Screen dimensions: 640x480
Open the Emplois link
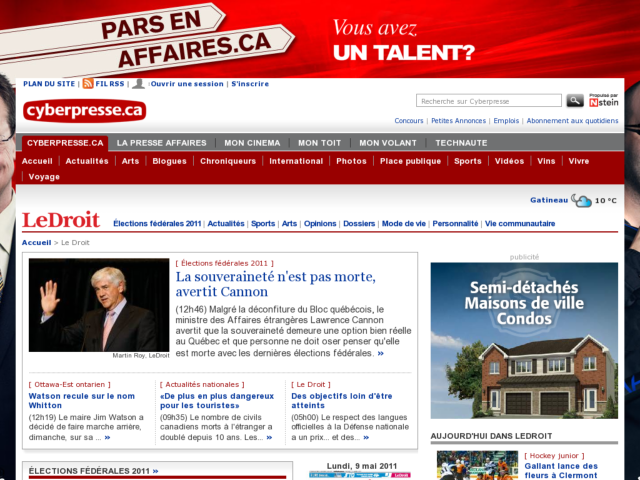tap(506, 121)
